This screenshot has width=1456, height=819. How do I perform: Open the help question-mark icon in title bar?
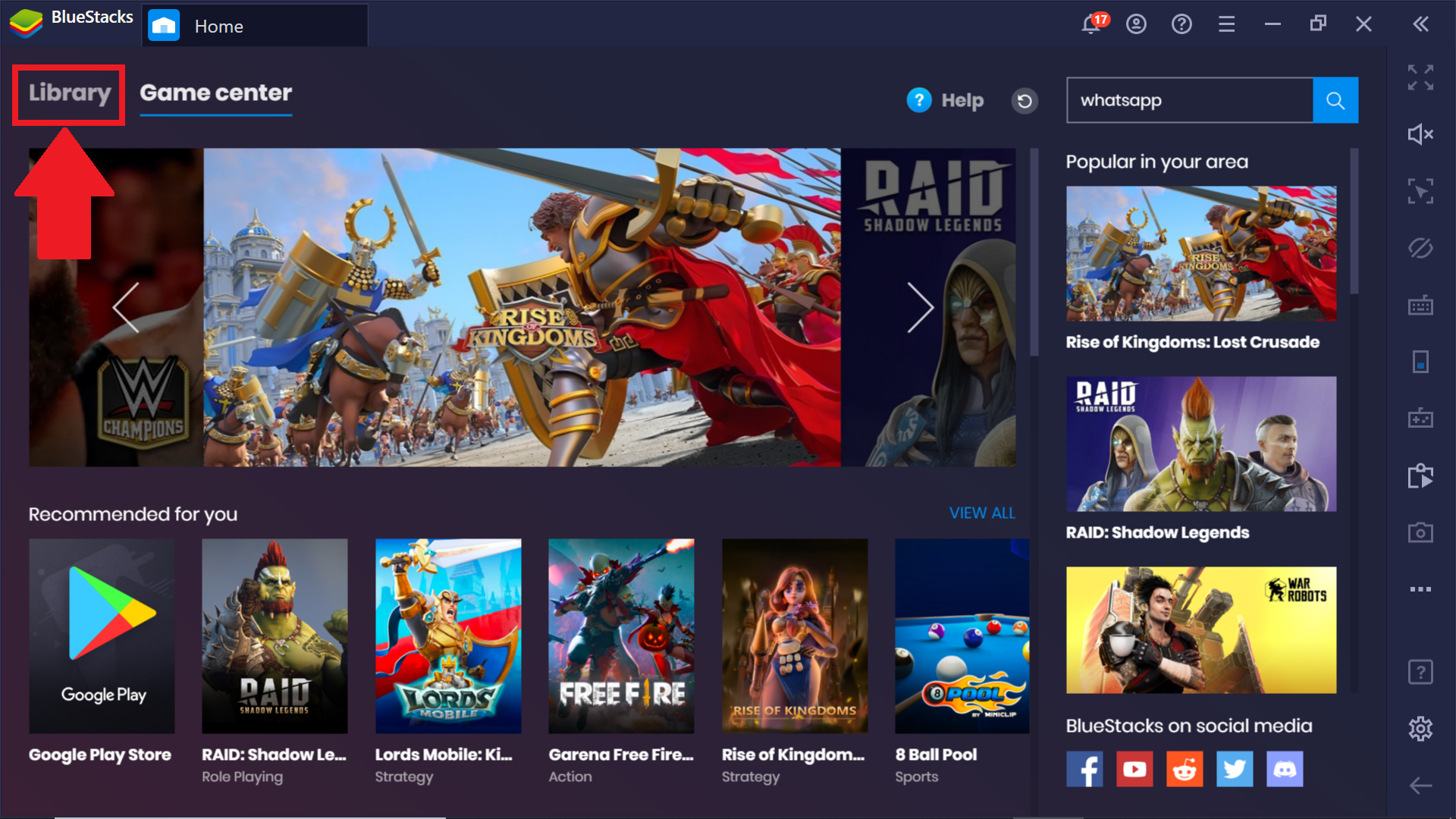coord(1181,24)
